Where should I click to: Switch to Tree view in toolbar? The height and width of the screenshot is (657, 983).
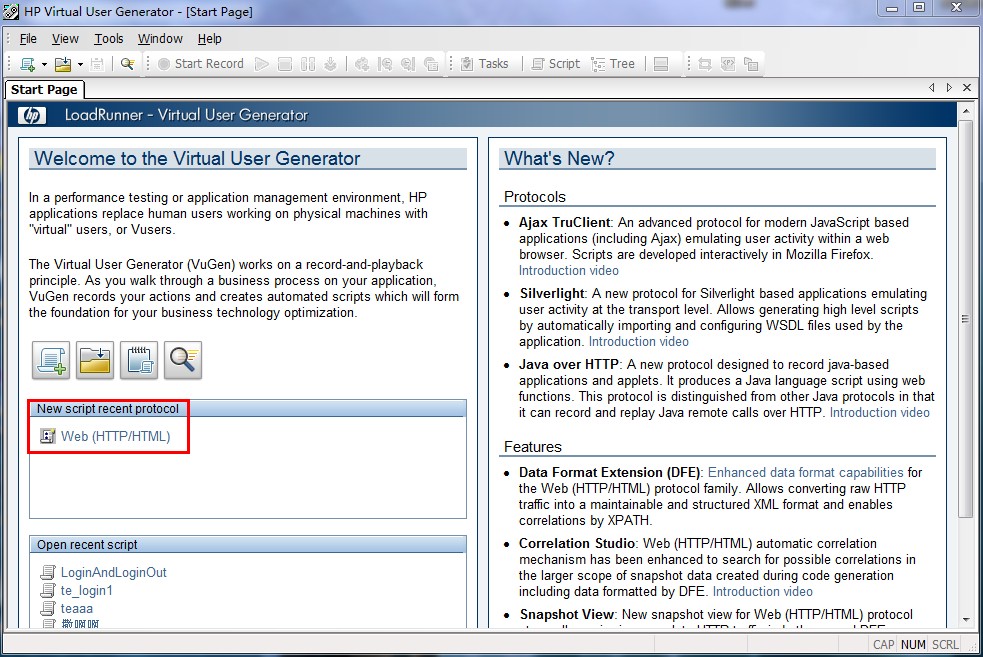pyautogui.click(x=614, y=64)
